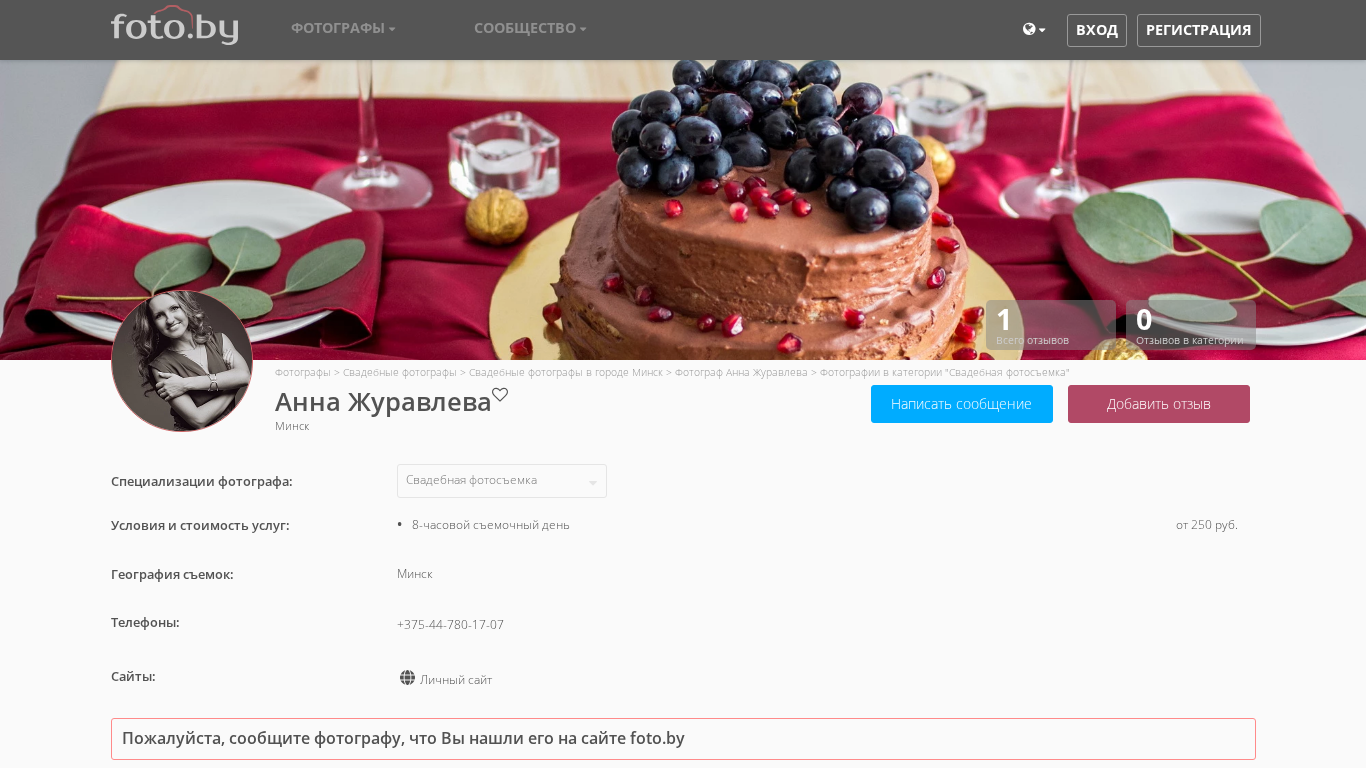Open the Всего отзывов counter box
This screenshot has height=768, width=1366.
[x=1051, y=325]
